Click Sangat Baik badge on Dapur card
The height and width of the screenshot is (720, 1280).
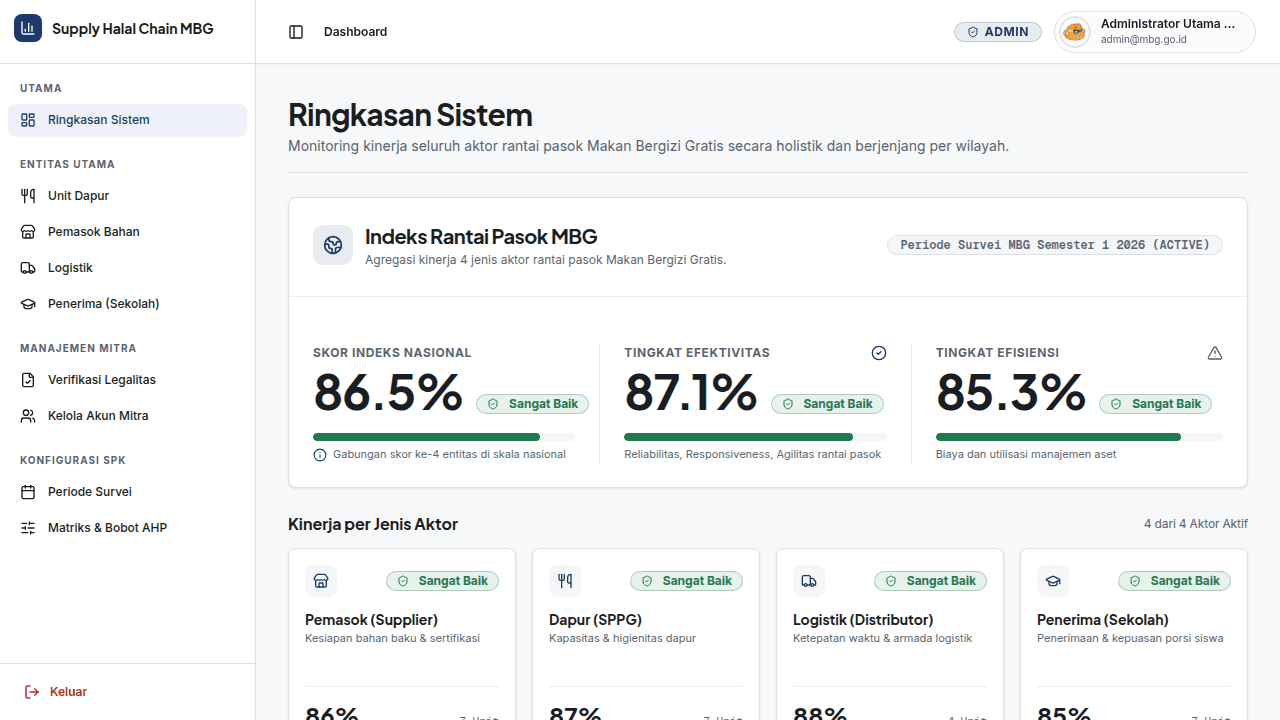[x=686, y=581]
